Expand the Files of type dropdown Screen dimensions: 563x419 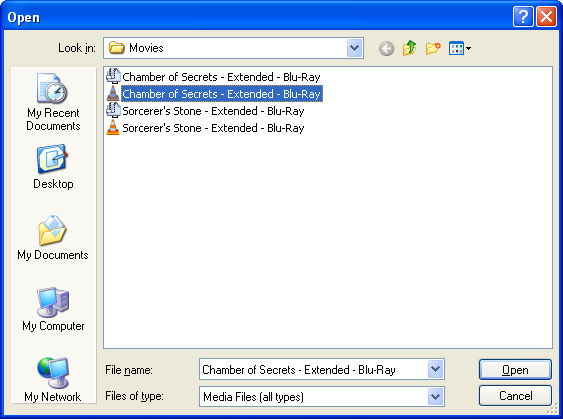[436, 396]
